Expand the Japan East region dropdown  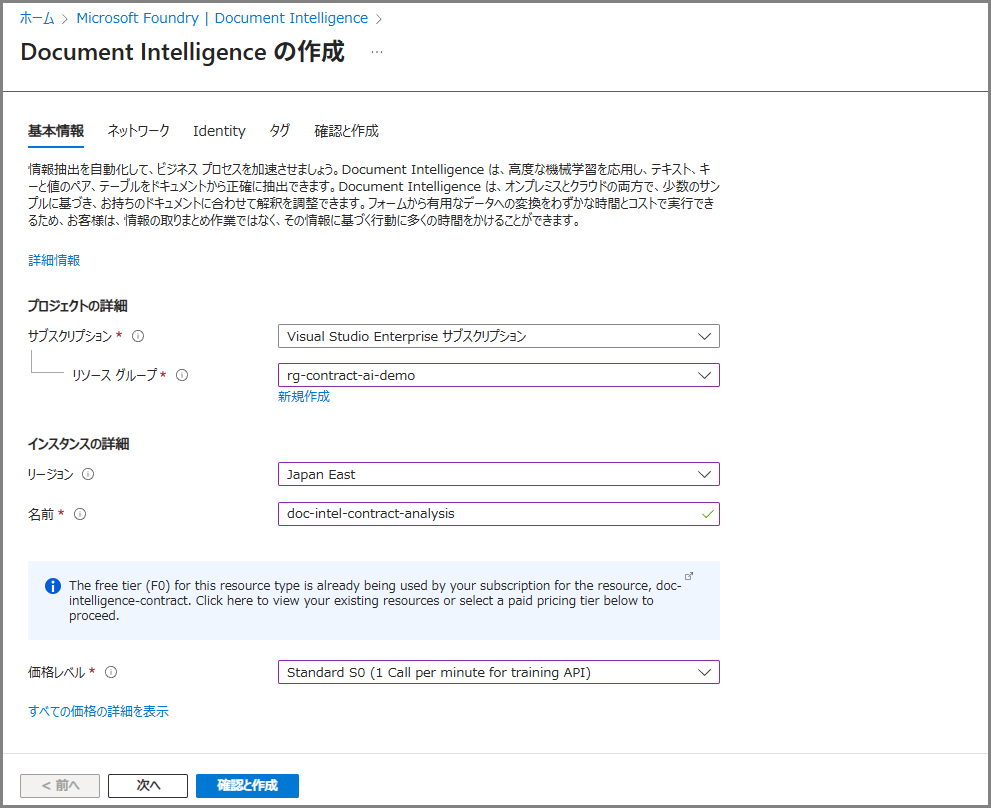point(498,474)
